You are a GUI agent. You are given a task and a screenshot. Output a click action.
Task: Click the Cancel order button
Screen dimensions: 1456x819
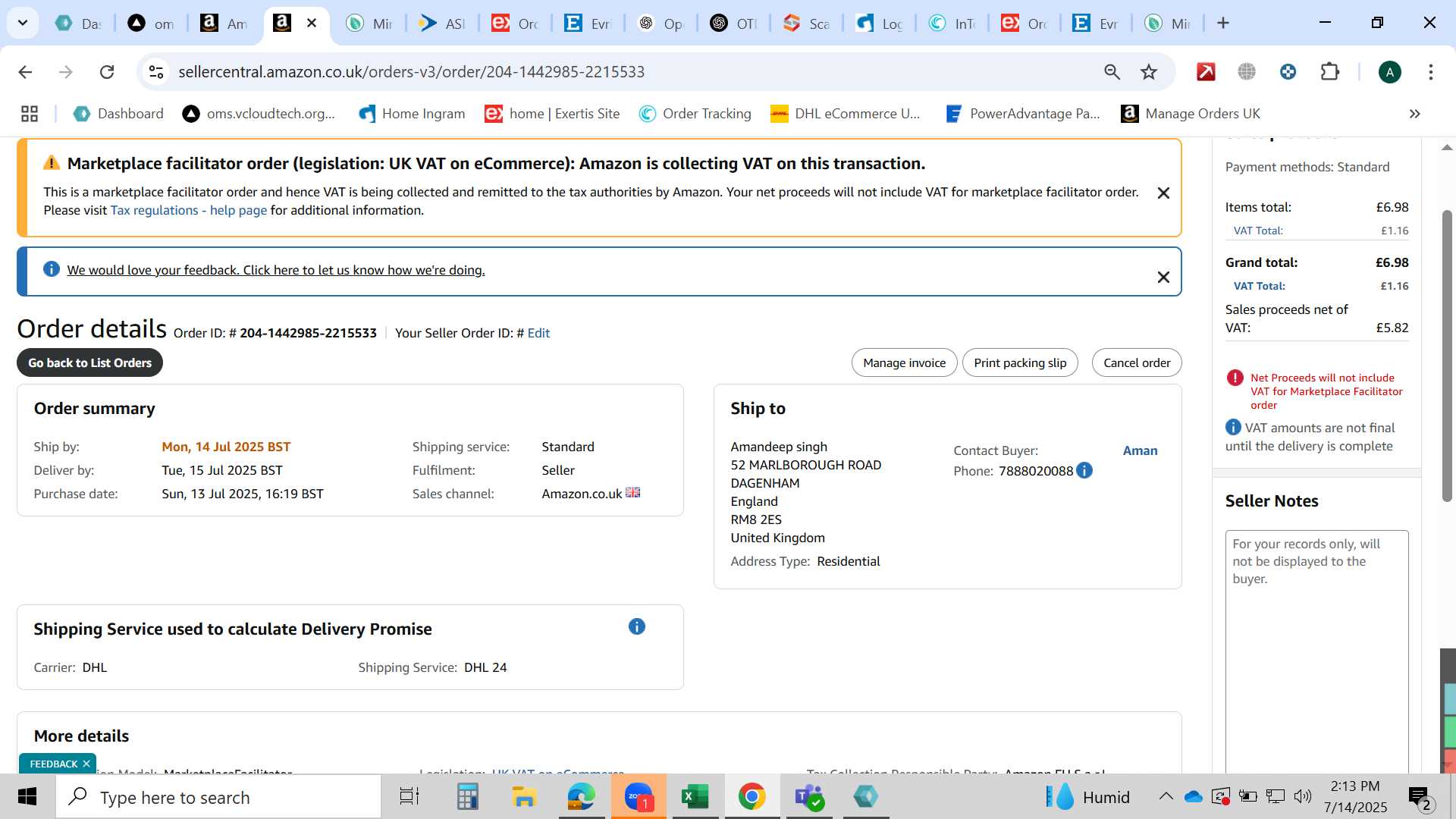click(x=1137, y=362)
